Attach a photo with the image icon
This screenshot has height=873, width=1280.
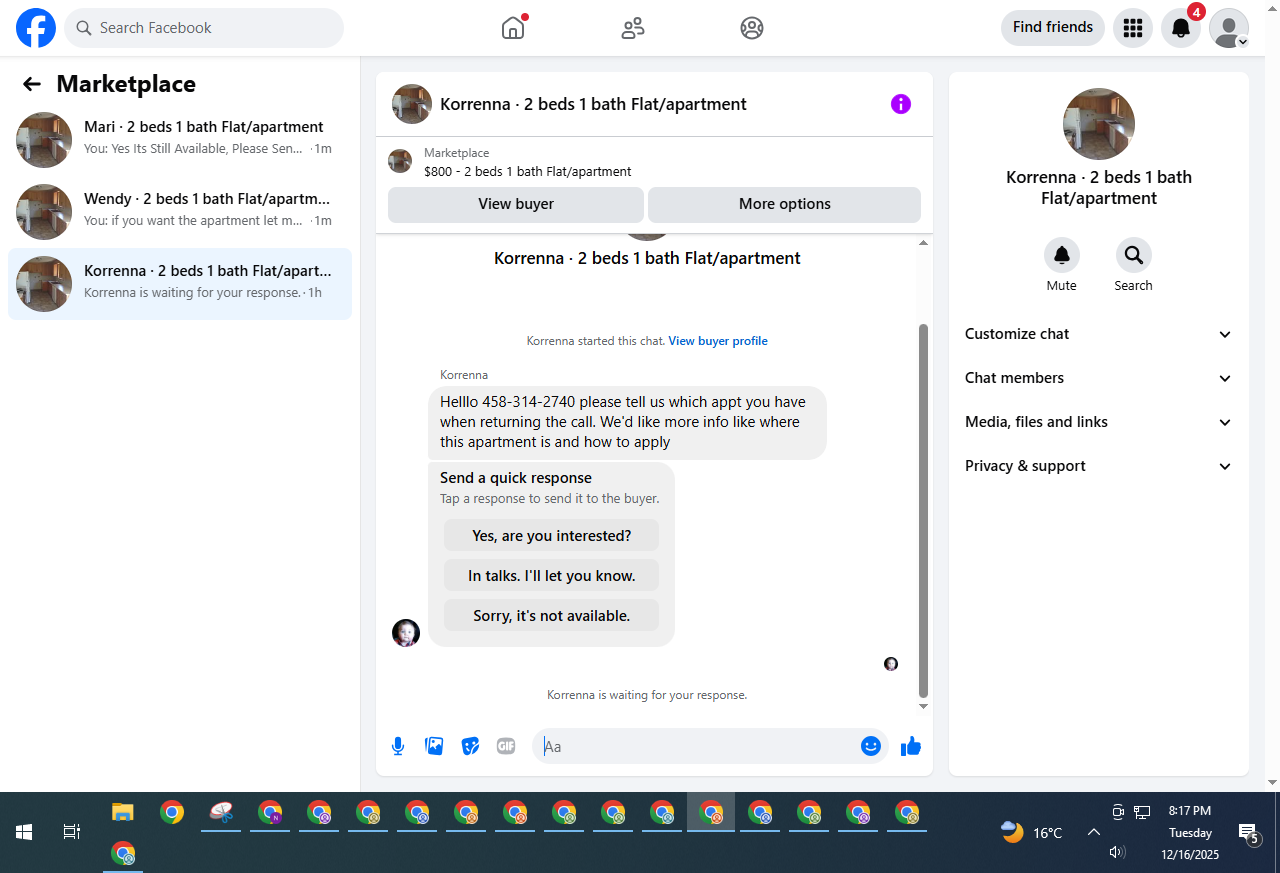pos(434,746)
